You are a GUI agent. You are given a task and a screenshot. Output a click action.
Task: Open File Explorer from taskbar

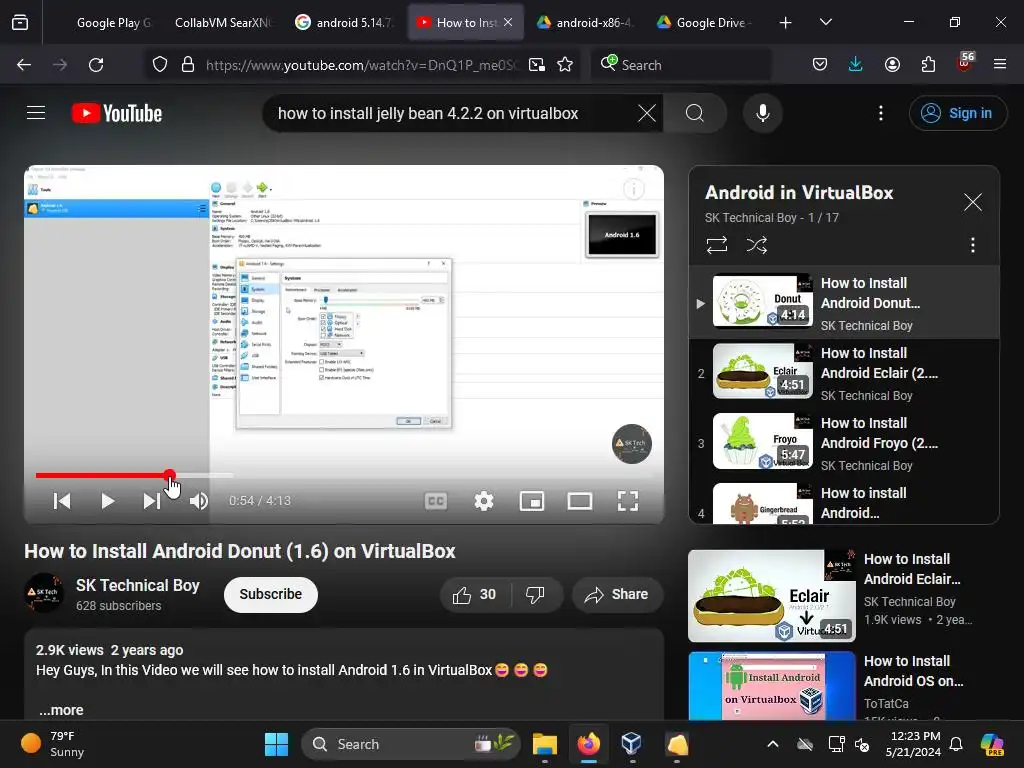pyautogui.click(x=545, y=744)
